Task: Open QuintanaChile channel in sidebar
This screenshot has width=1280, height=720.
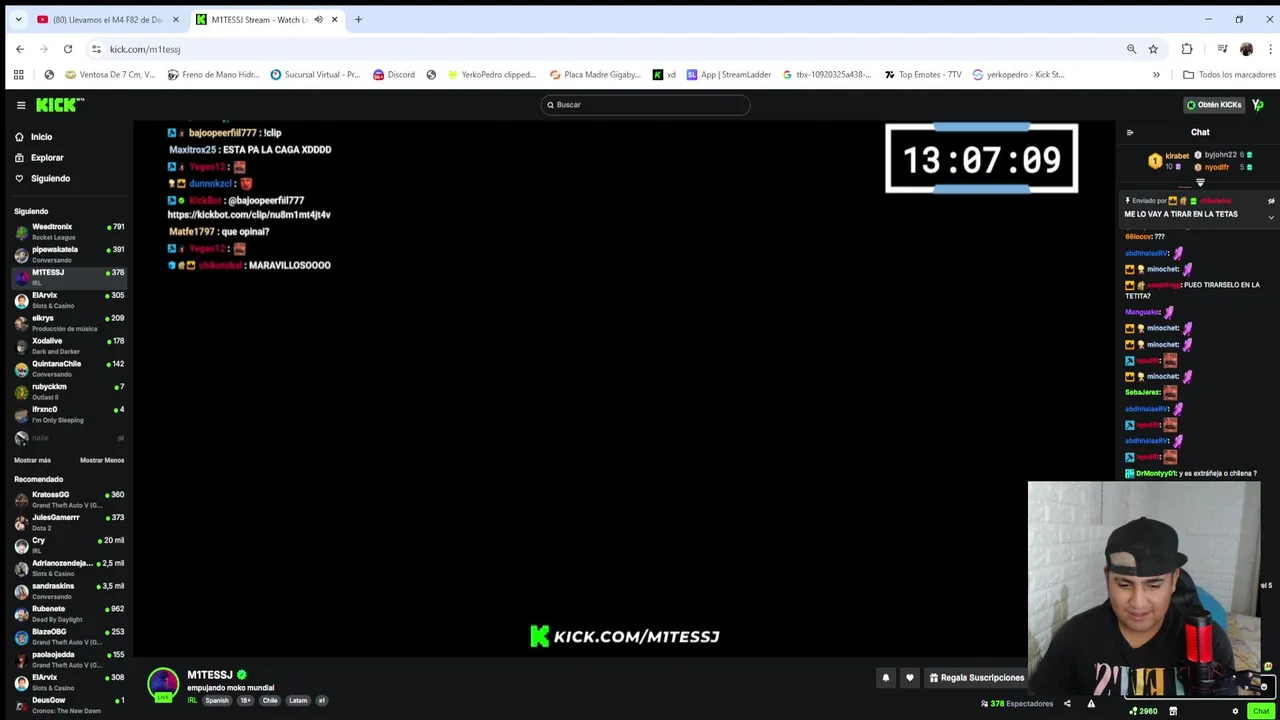Action: tap(69, 369)
